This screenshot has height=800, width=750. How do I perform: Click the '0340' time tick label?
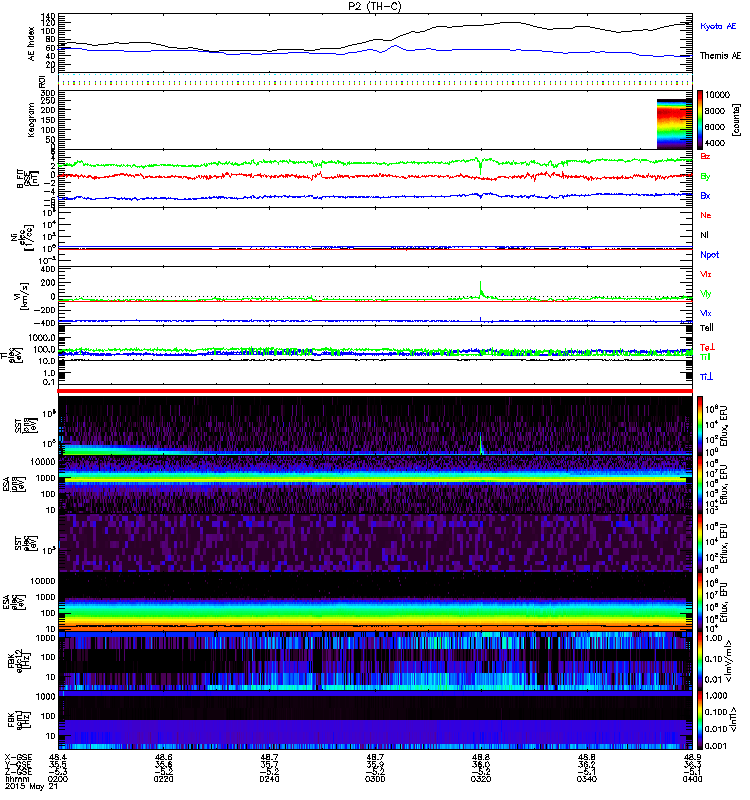(x=587, y=779)
